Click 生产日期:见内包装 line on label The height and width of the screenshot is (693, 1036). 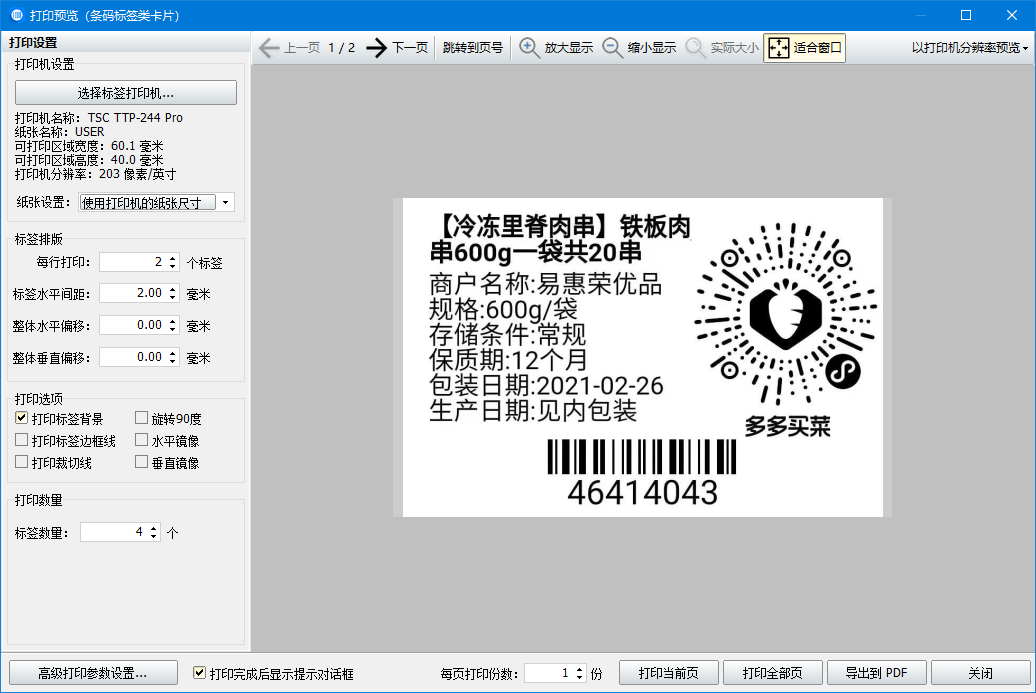(x=533, y=411)
